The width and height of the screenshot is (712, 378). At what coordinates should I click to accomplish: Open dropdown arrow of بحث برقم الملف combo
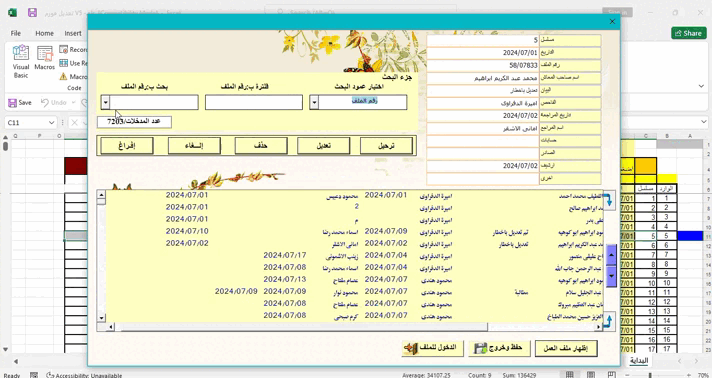[105, 102]
